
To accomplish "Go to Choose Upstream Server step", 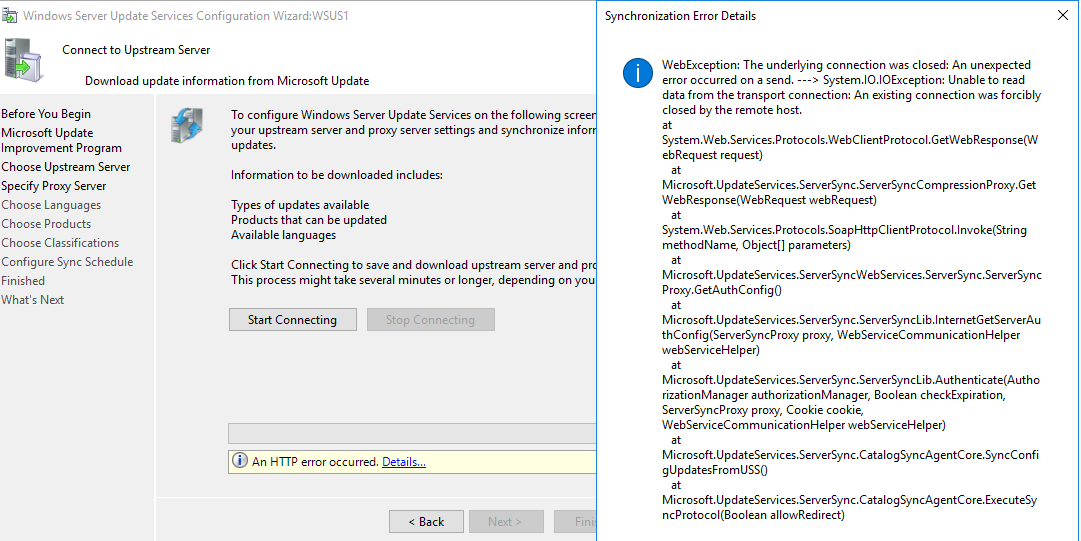I will [x=65, y=167].
